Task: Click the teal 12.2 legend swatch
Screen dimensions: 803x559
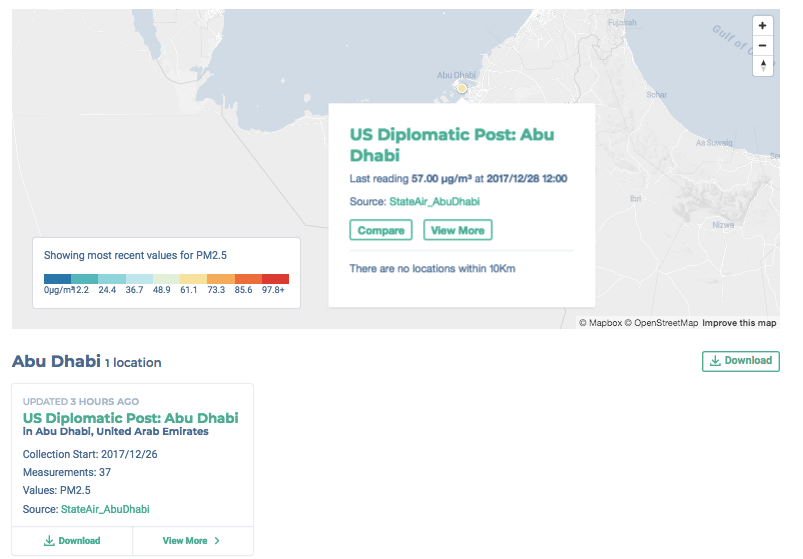Action: tap(84, 279)
